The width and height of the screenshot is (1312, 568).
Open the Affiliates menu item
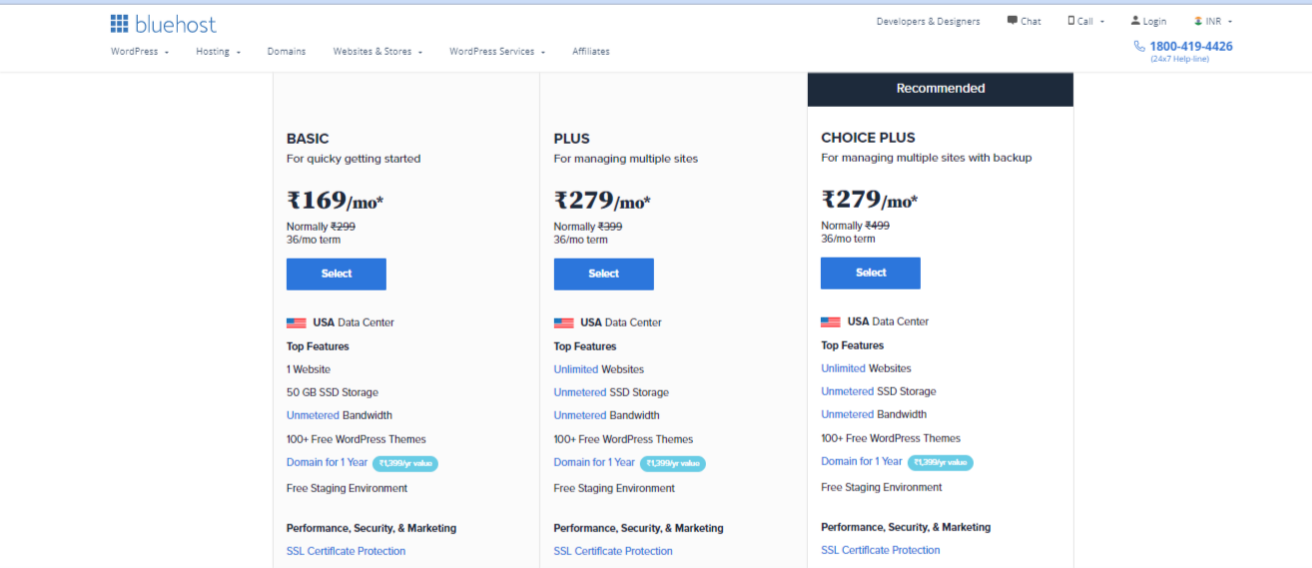point(591,51)
